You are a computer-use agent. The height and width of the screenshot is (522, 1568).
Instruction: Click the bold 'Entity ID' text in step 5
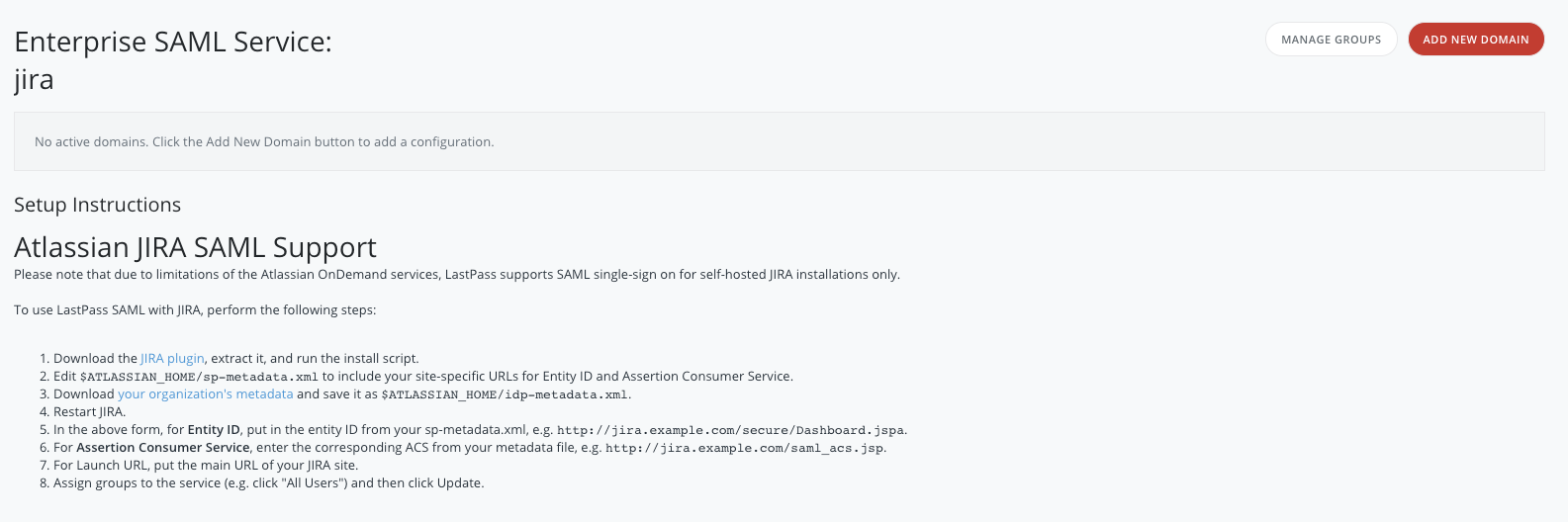tap(214, 429)
